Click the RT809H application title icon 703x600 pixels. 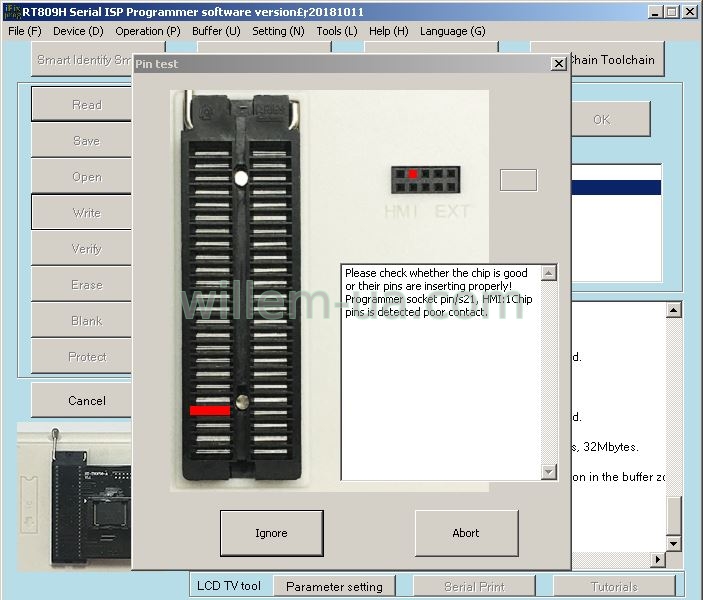12,11
